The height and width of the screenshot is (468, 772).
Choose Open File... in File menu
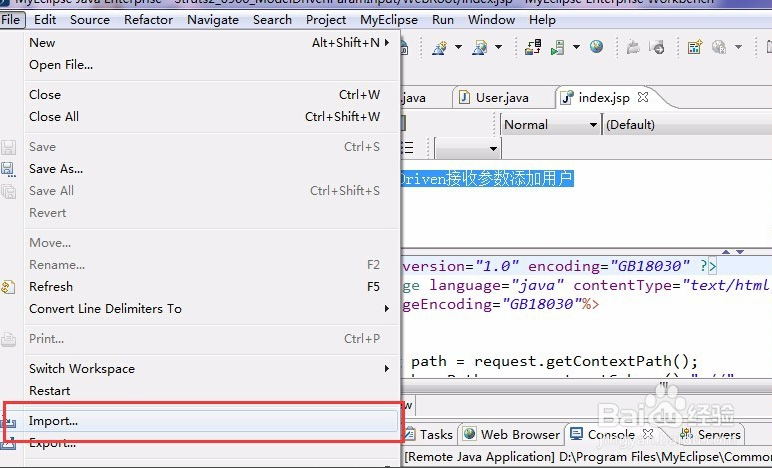point(211,65)
